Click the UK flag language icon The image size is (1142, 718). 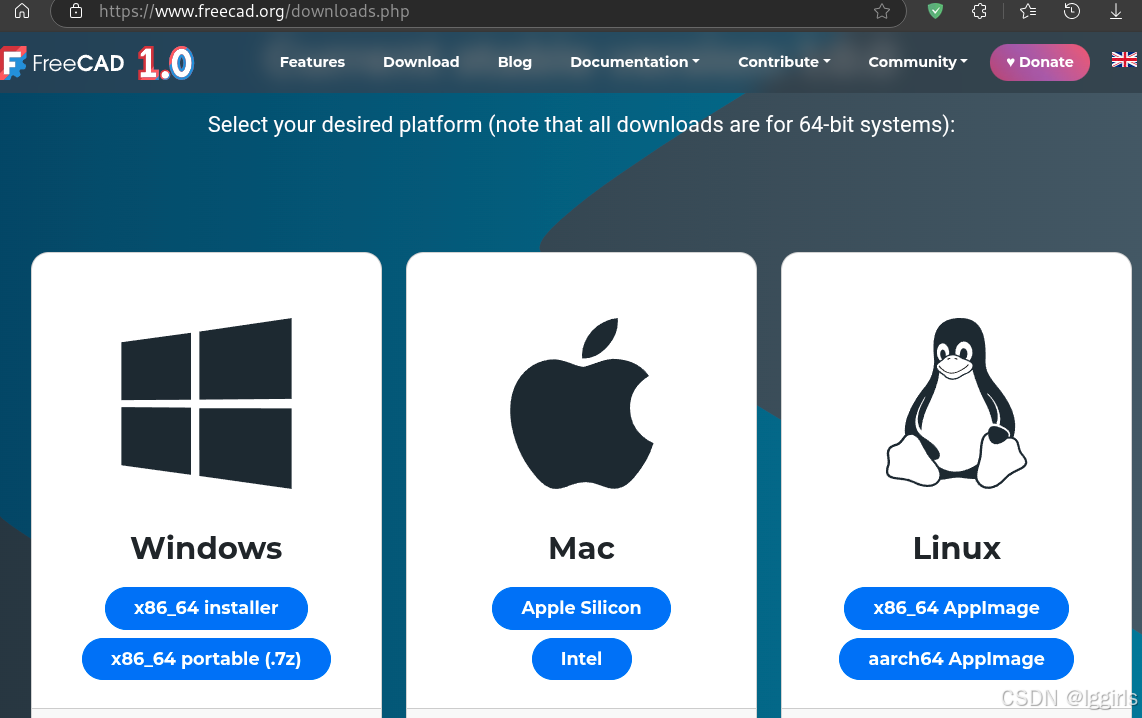click(x=1124, y=60)
